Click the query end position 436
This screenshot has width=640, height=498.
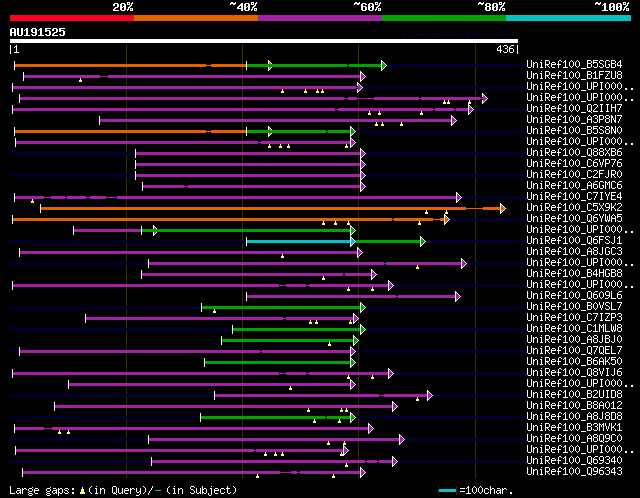505,49
